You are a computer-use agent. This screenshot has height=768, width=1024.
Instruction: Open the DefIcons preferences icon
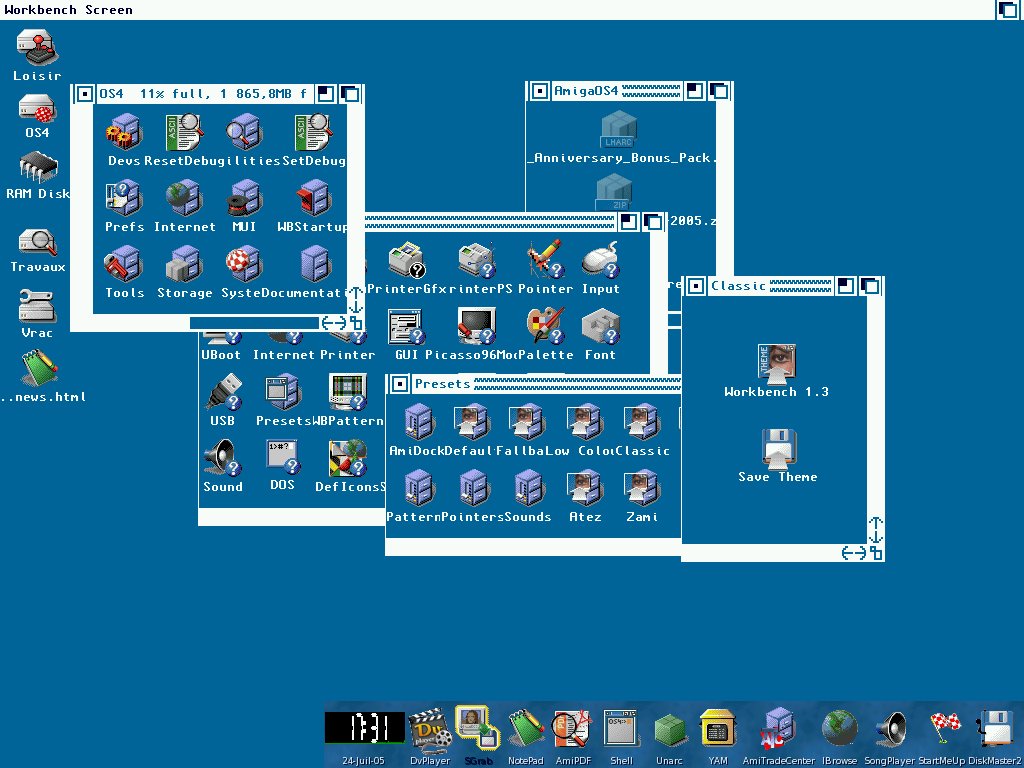[x=347, y=458]
